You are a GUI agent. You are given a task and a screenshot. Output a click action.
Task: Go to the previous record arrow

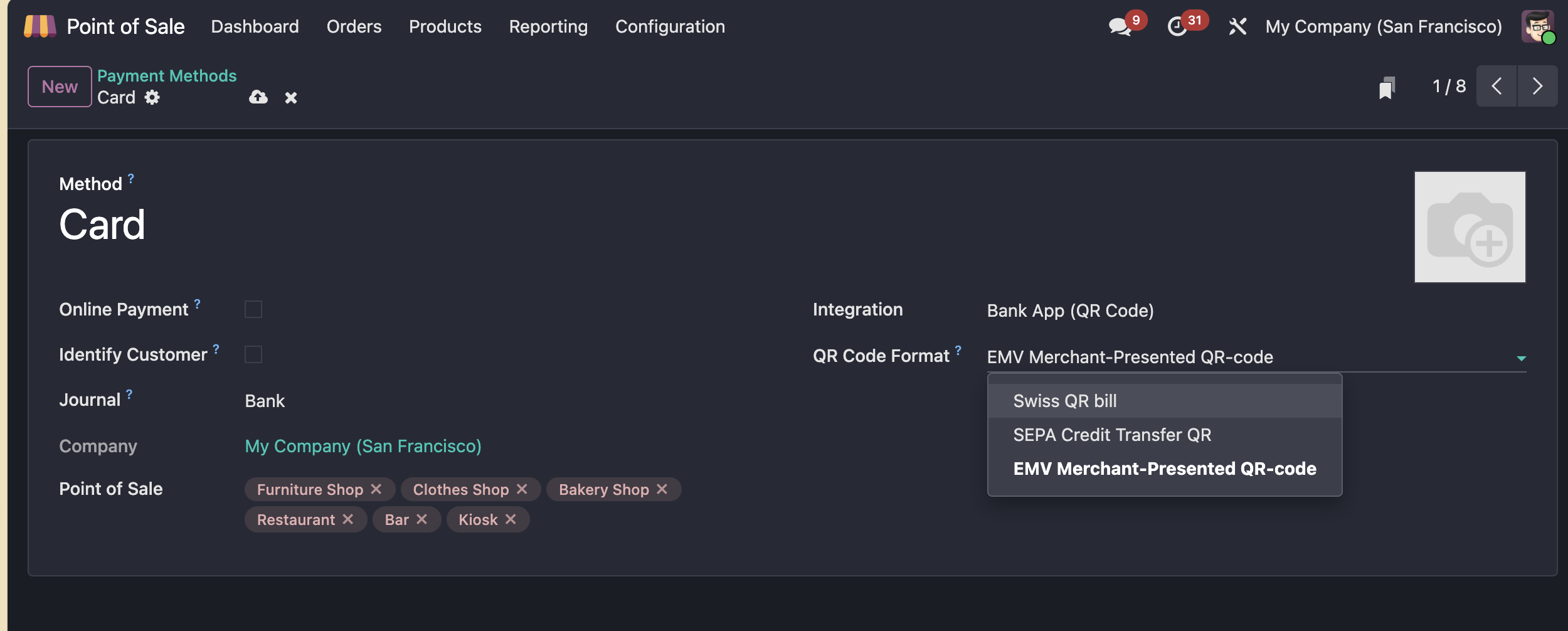(x=1496, y=86)
